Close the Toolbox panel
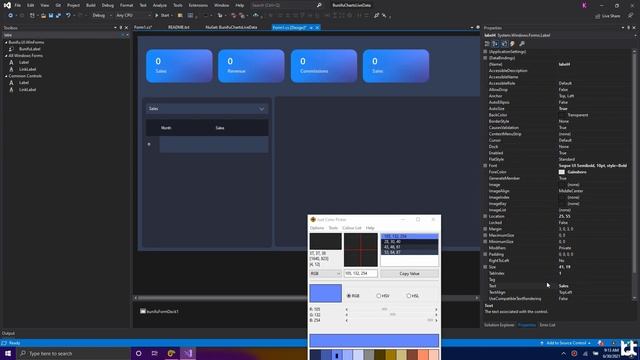This screenshot has height=360, width=640. point(126,28)
